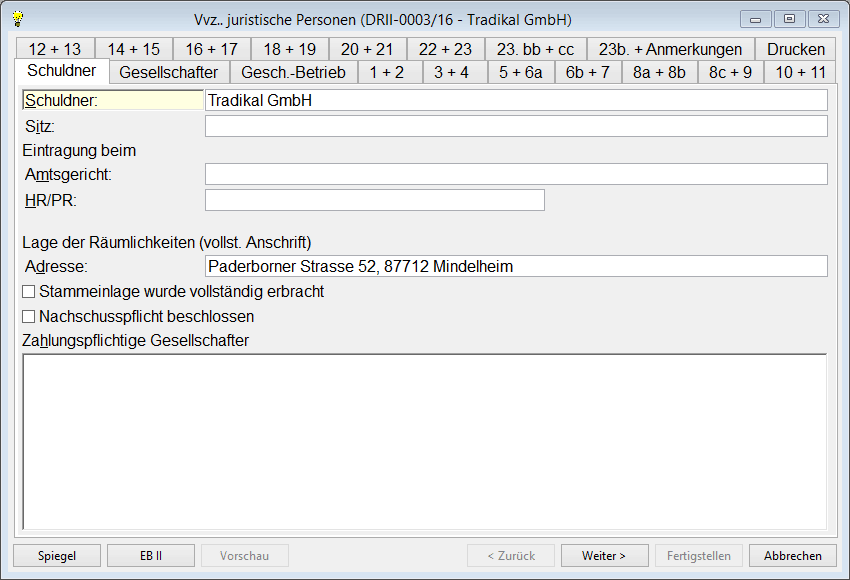Enable Stammeinlage wurde vollständig erbracht checkbox
The height and width of the screenshot is (580, 850).
[x=29, y=292]
